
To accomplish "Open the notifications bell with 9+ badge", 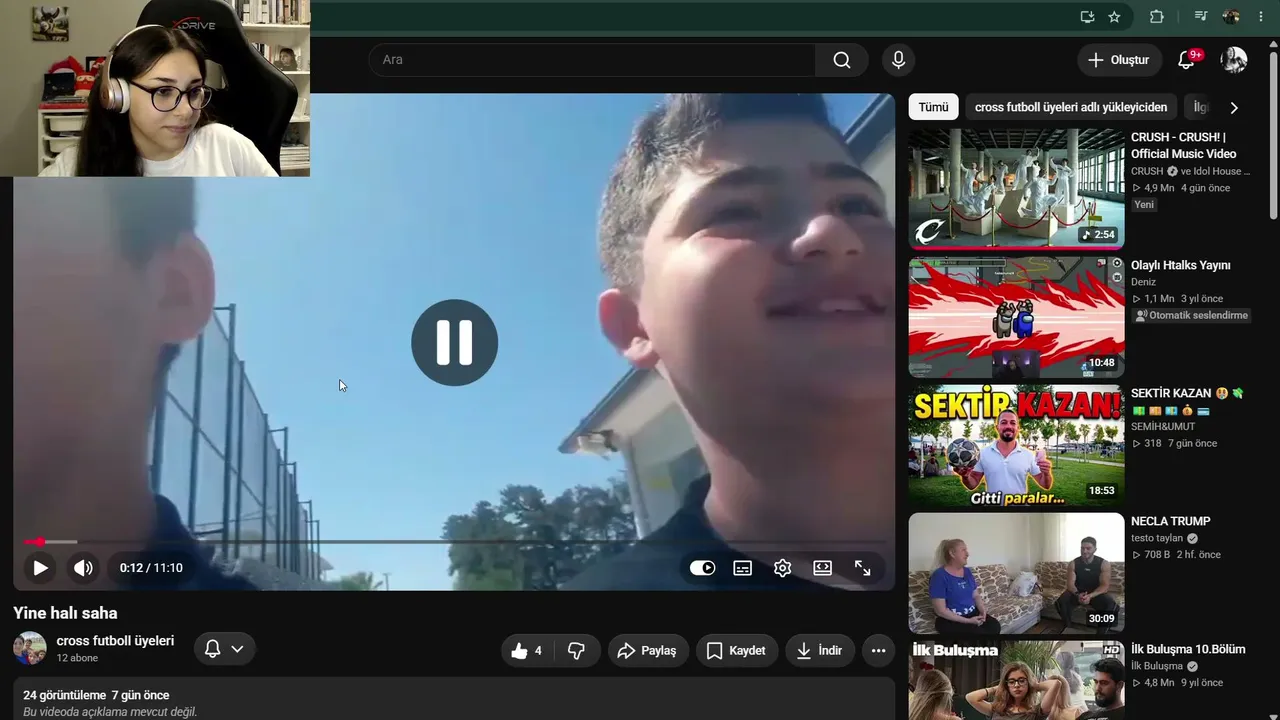I will tap(1187, 60).
